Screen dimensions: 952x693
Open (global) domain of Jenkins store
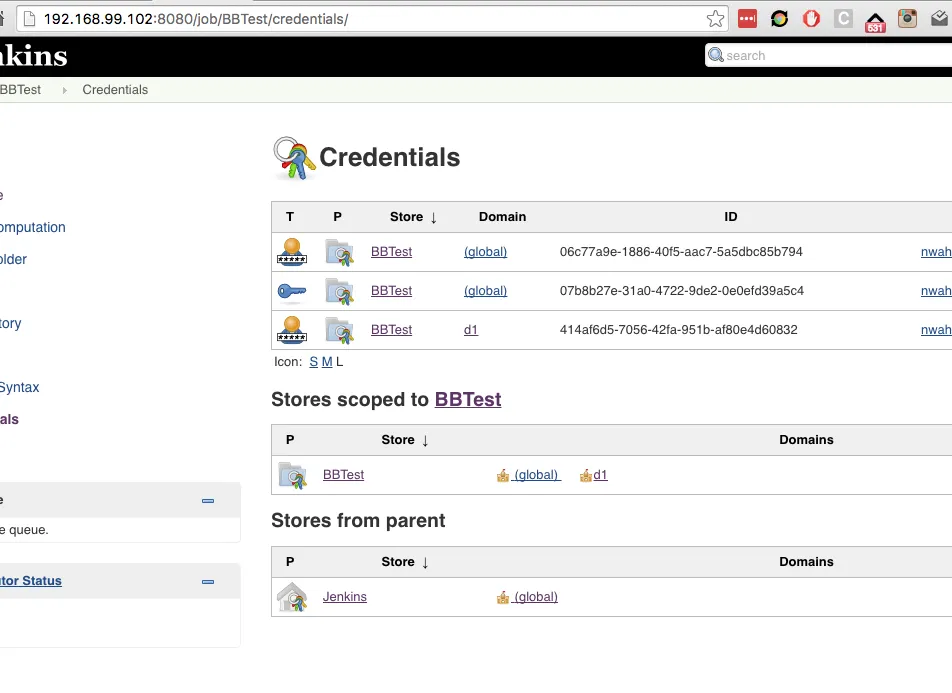pyautogui.click(x=536, y=597)
